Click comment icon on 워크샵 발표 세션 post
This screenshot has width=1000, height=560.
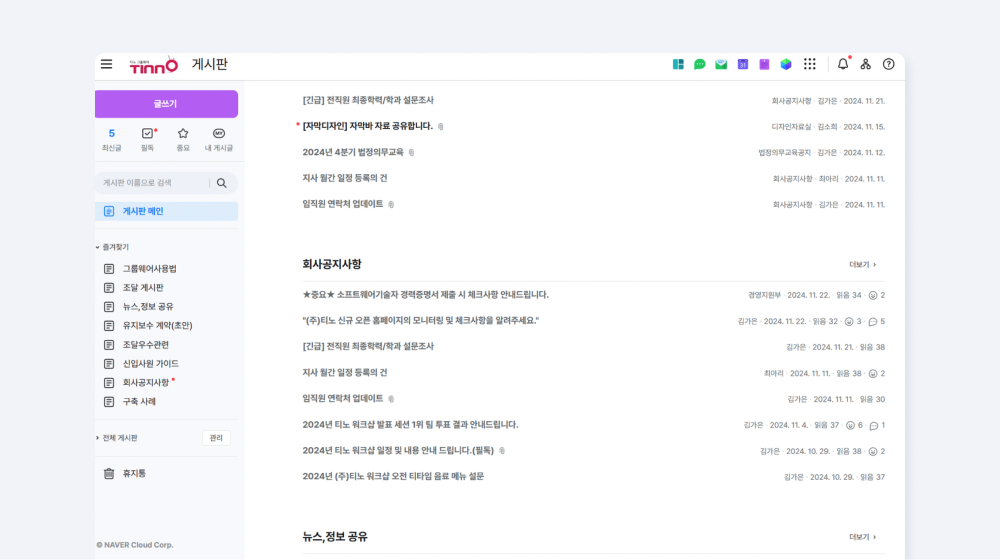pos(874,425)
